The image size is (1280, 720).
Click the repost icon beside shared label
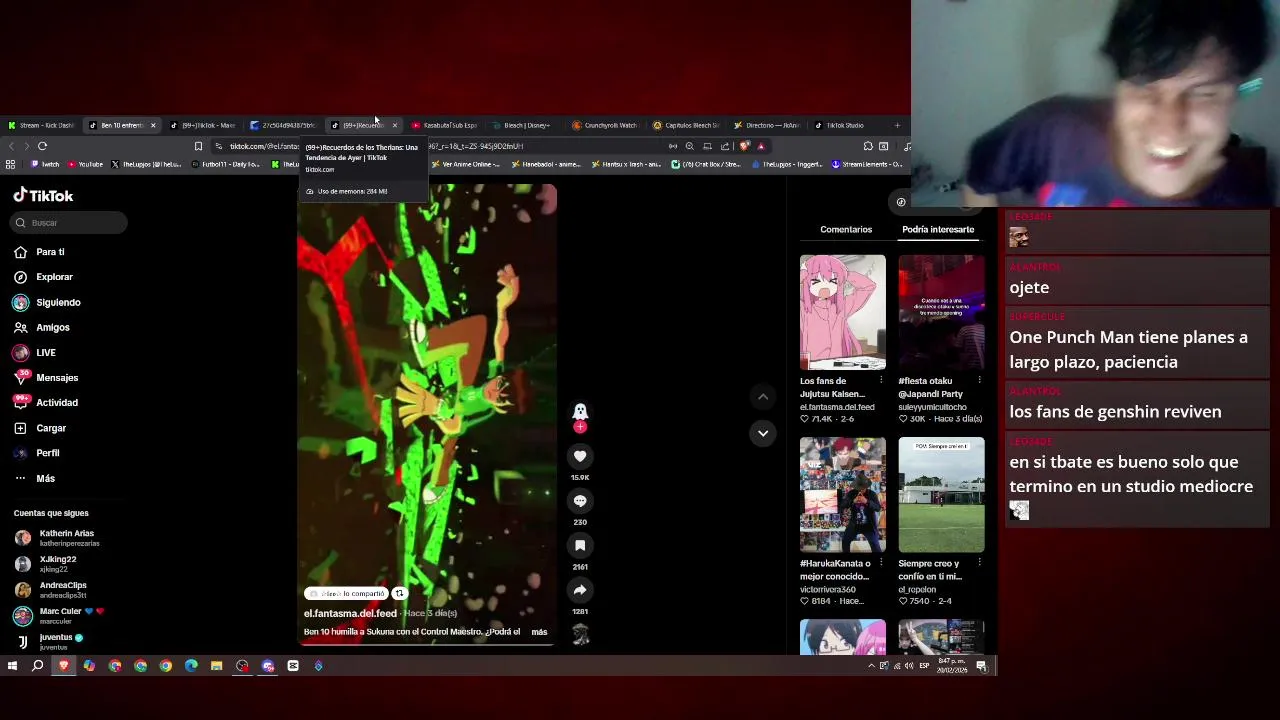coord(399,593)
